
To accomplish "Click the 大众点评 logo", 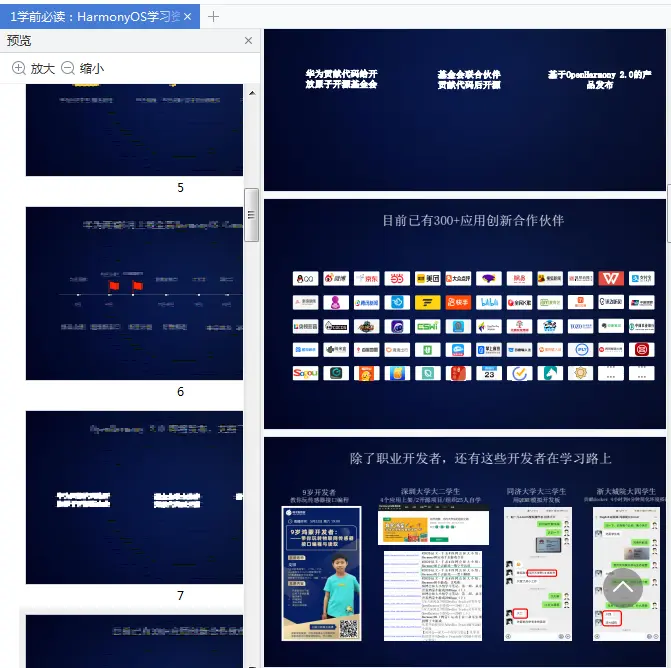I will tap(458, 279).
